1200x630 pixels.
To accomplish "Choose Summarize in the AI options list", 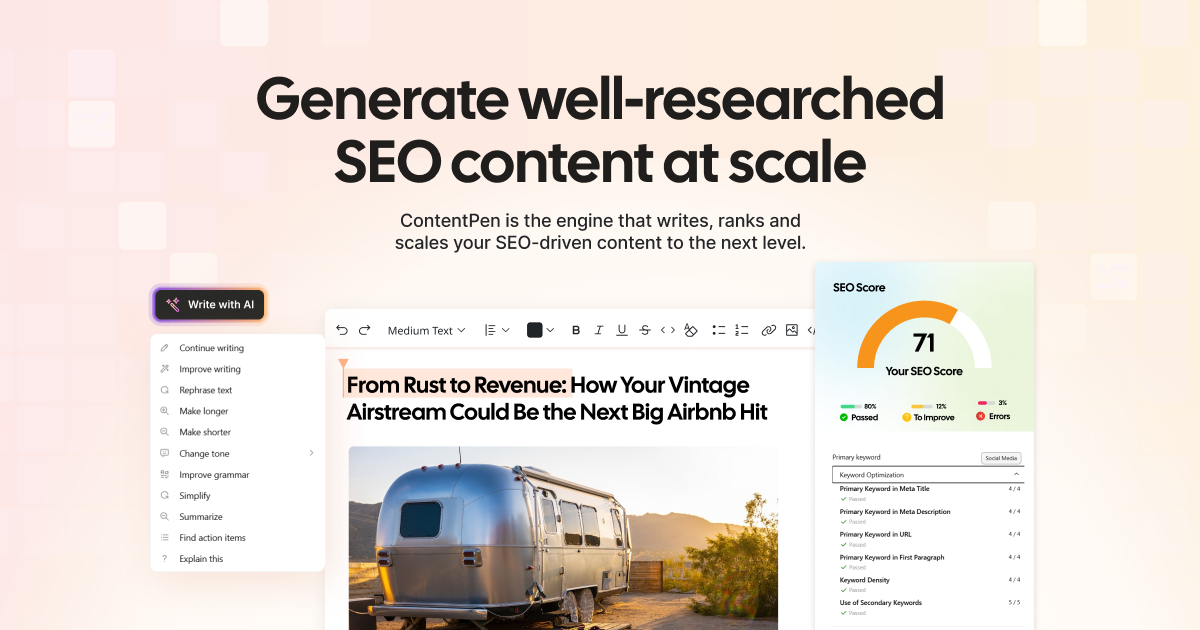I will point(200,516).
